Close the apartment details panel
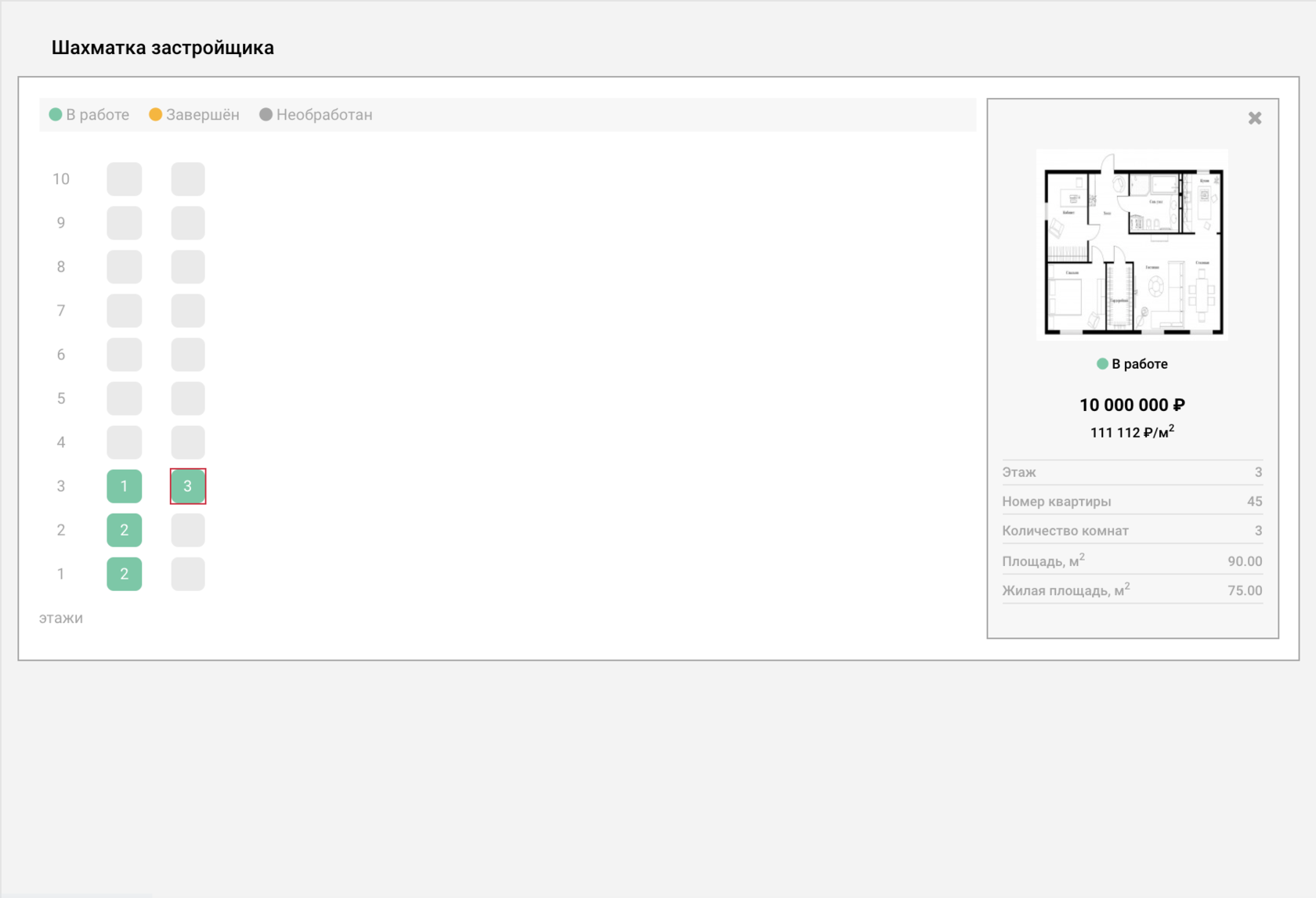This screenshot has height=898, width=1316. (1254, 118)
